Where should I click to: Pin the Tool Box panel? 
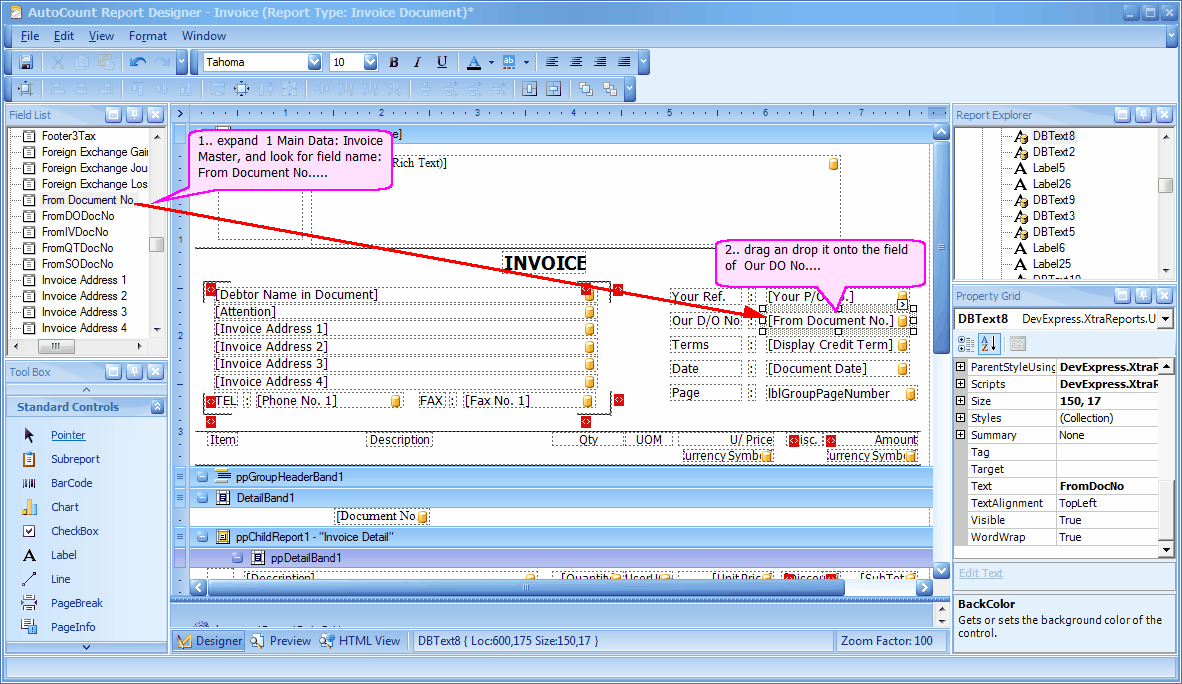coord(134,372)
